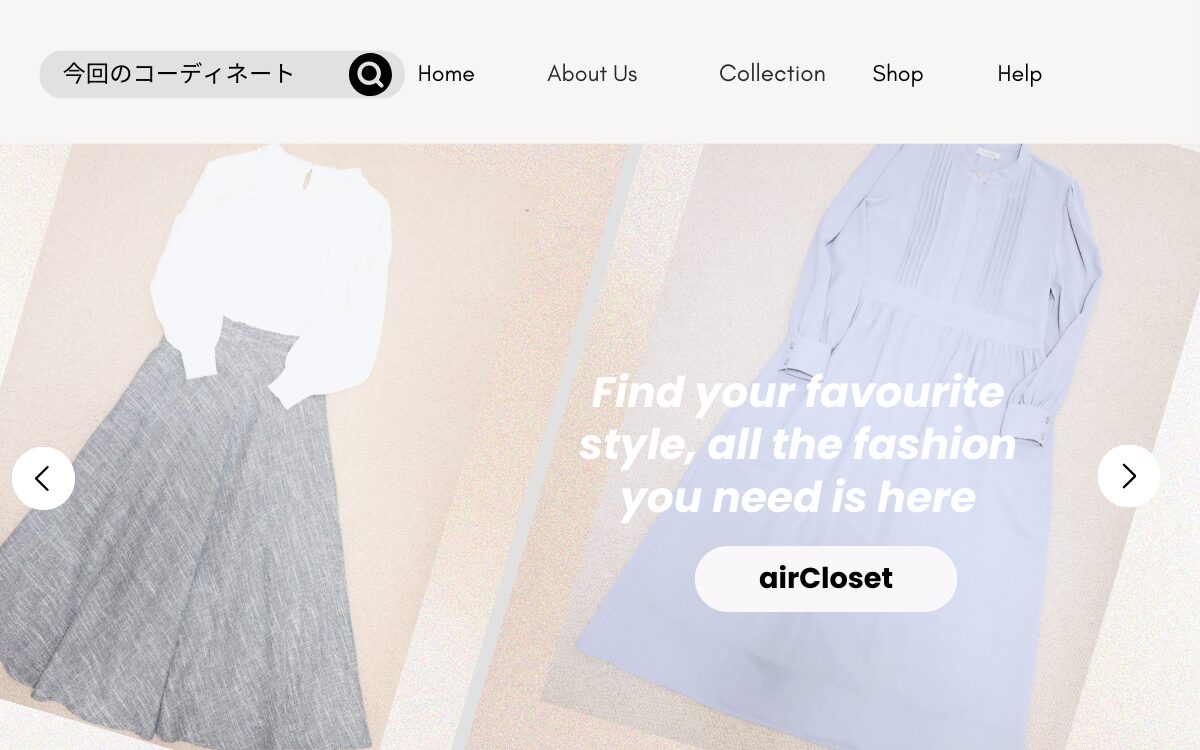Open the Collection menu item

click(x=772, y=74)
